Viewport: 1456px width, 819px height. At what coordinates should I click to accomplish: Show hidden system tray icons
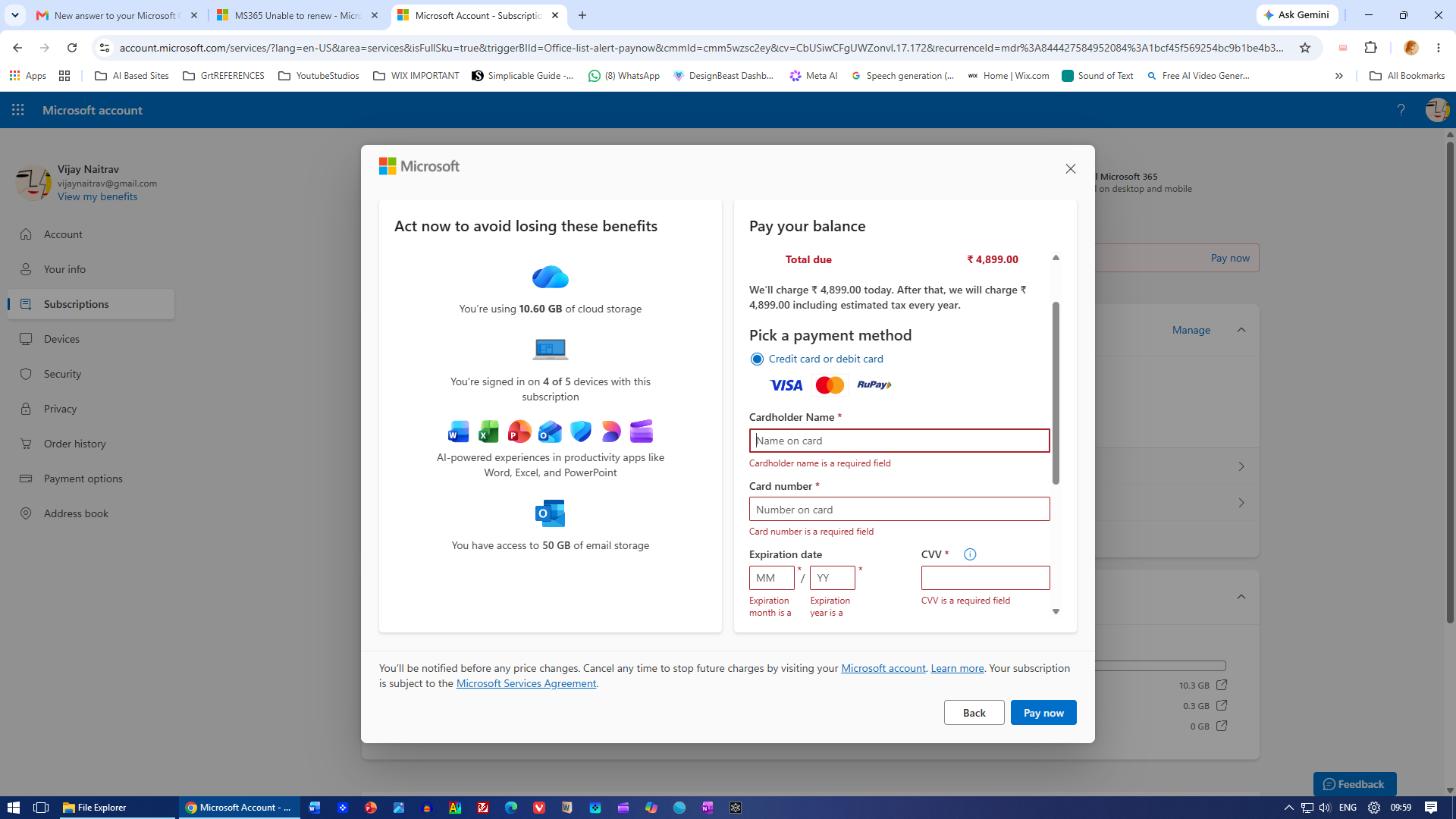[1288, 808]
